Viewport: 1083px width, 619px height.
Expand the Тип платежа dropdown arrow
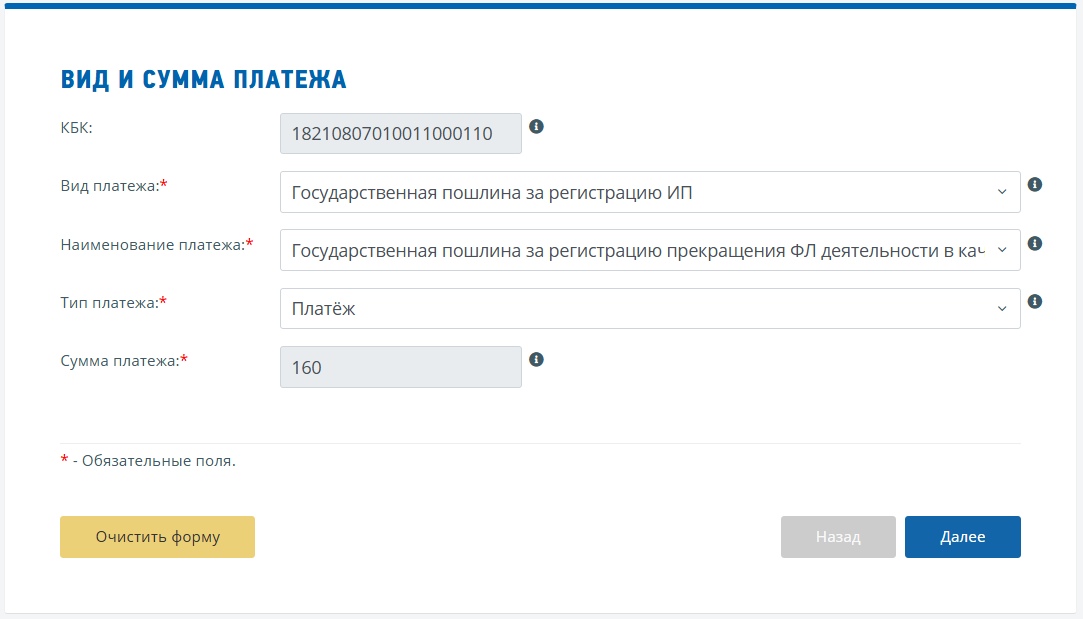(x=1005, y=308)
